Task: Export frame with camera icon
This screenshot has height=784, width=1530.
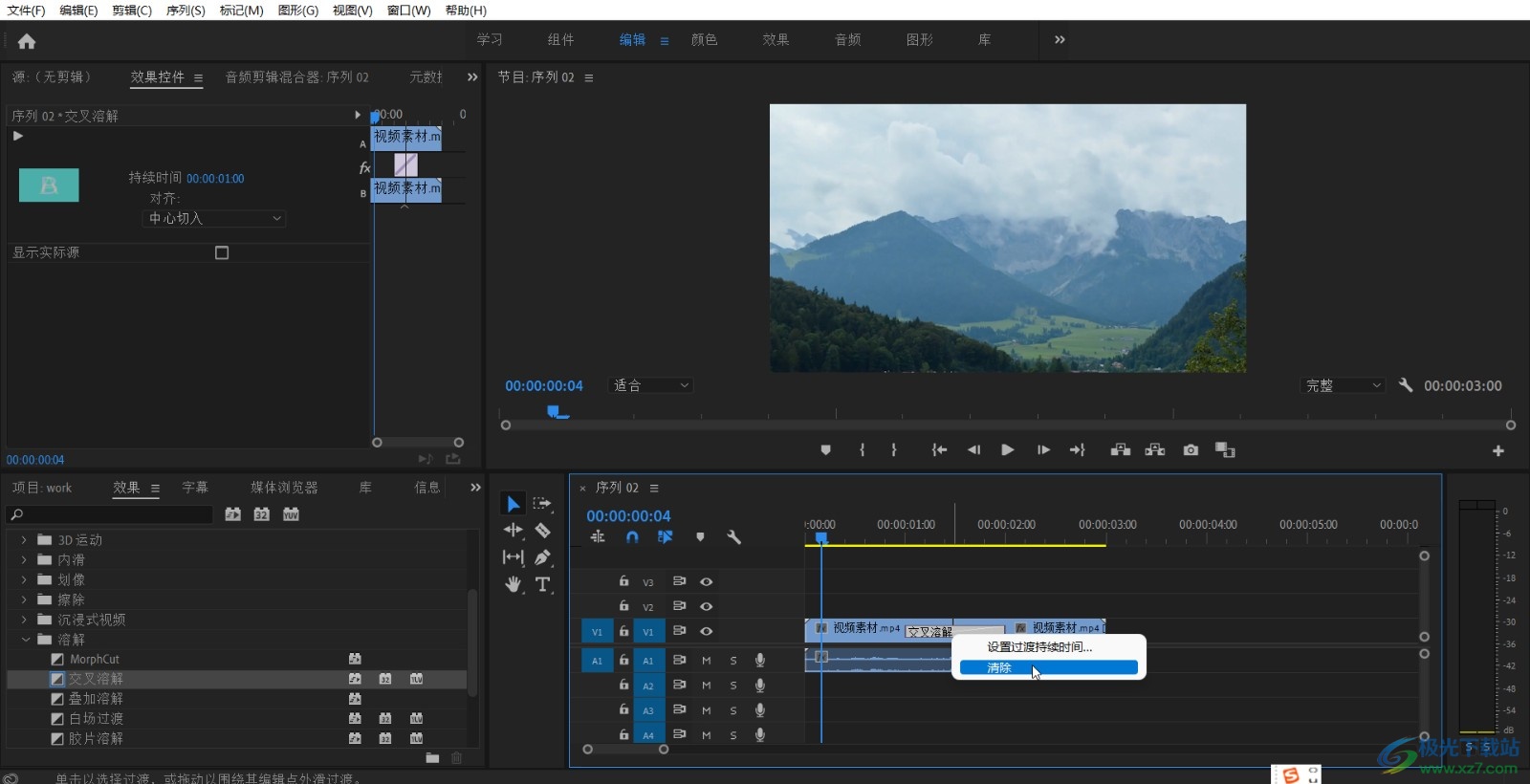Action: point(1191,450)
